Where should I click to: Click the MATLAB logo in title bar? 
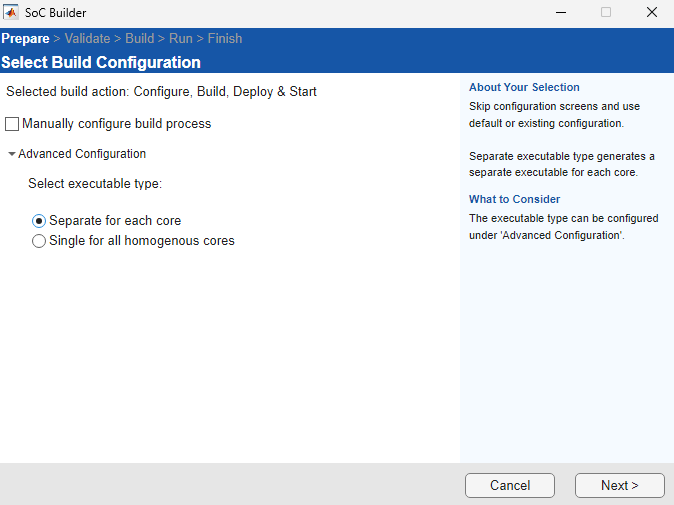12,13
